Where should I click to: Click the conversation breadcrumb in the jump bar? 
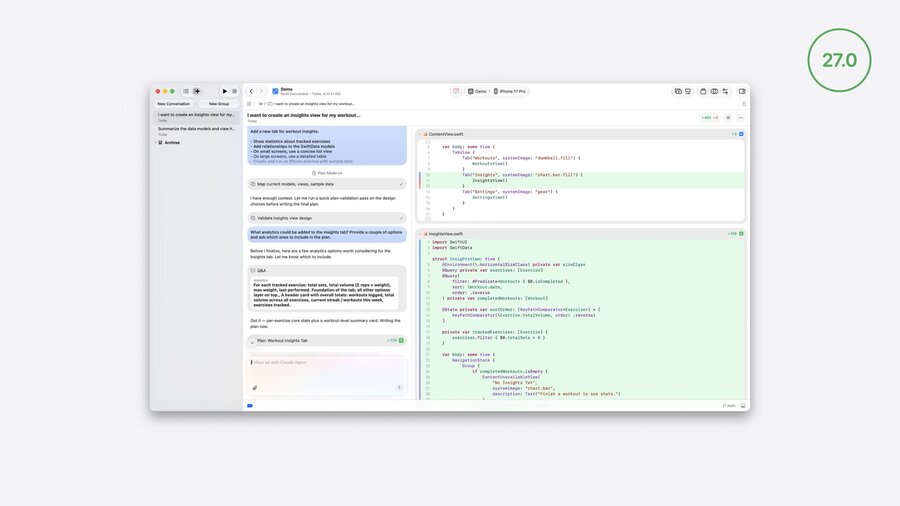[x=311, y=104]
